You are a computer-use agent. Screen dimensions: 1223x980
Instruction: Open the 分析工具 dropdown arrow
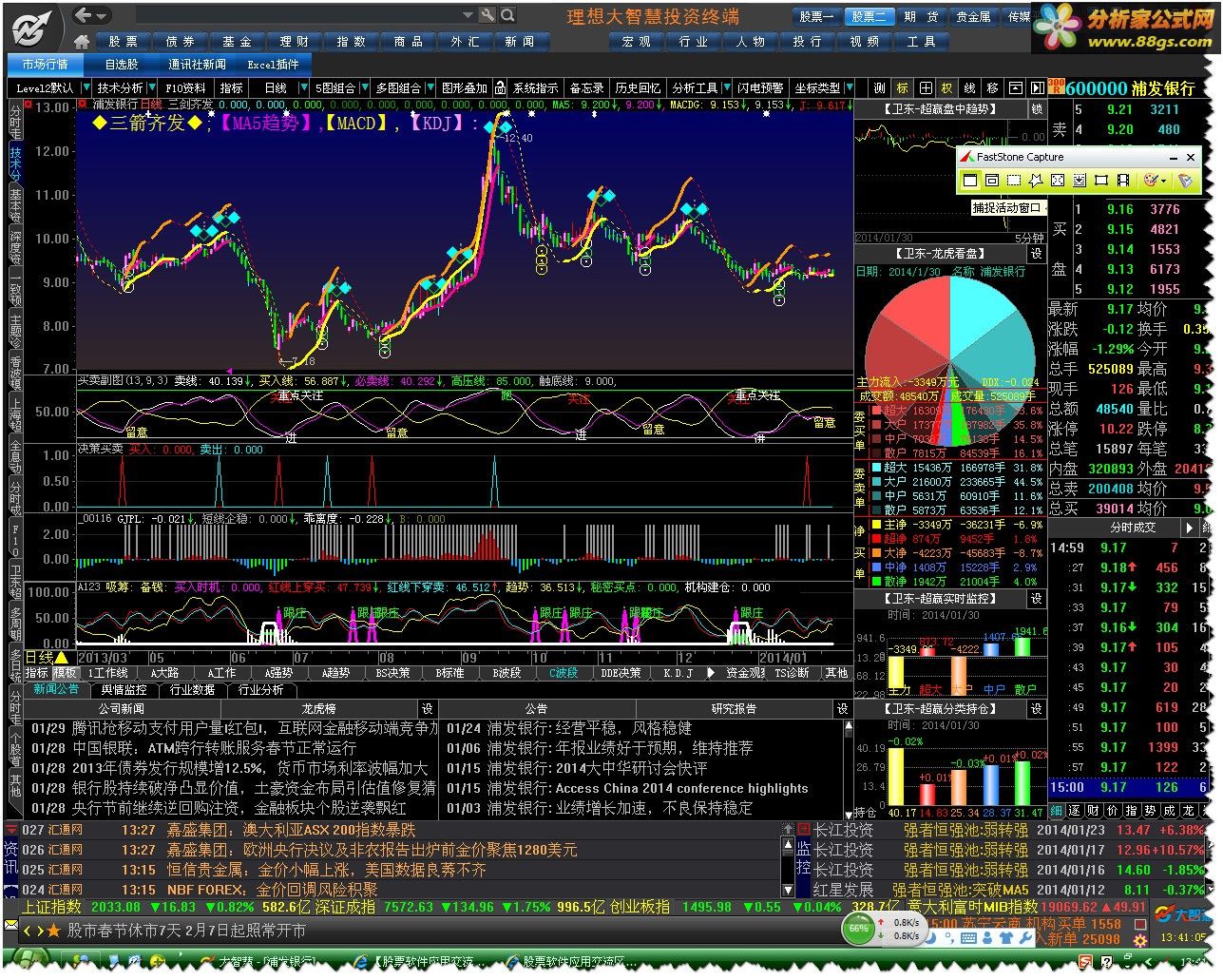725,87
